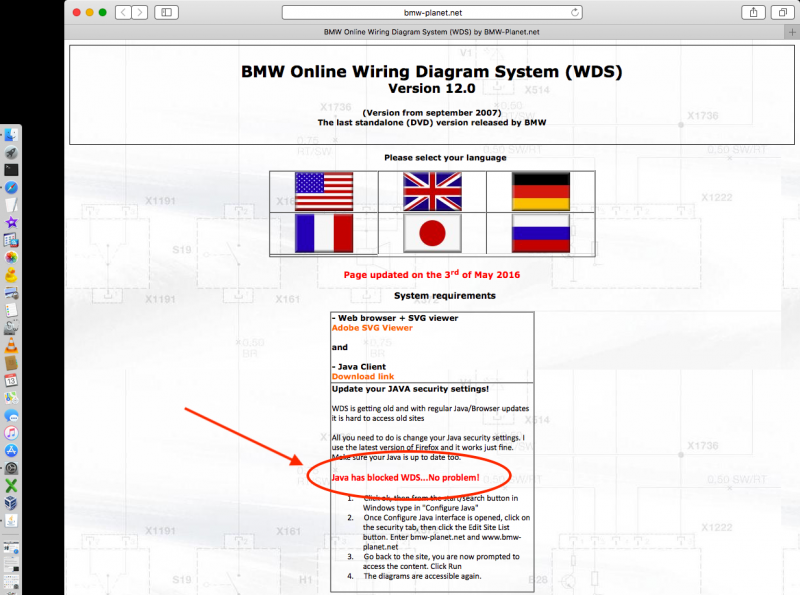Select the Russian flag language
Viewport: 800px width, 595px height.
click(x=541, y=233)
